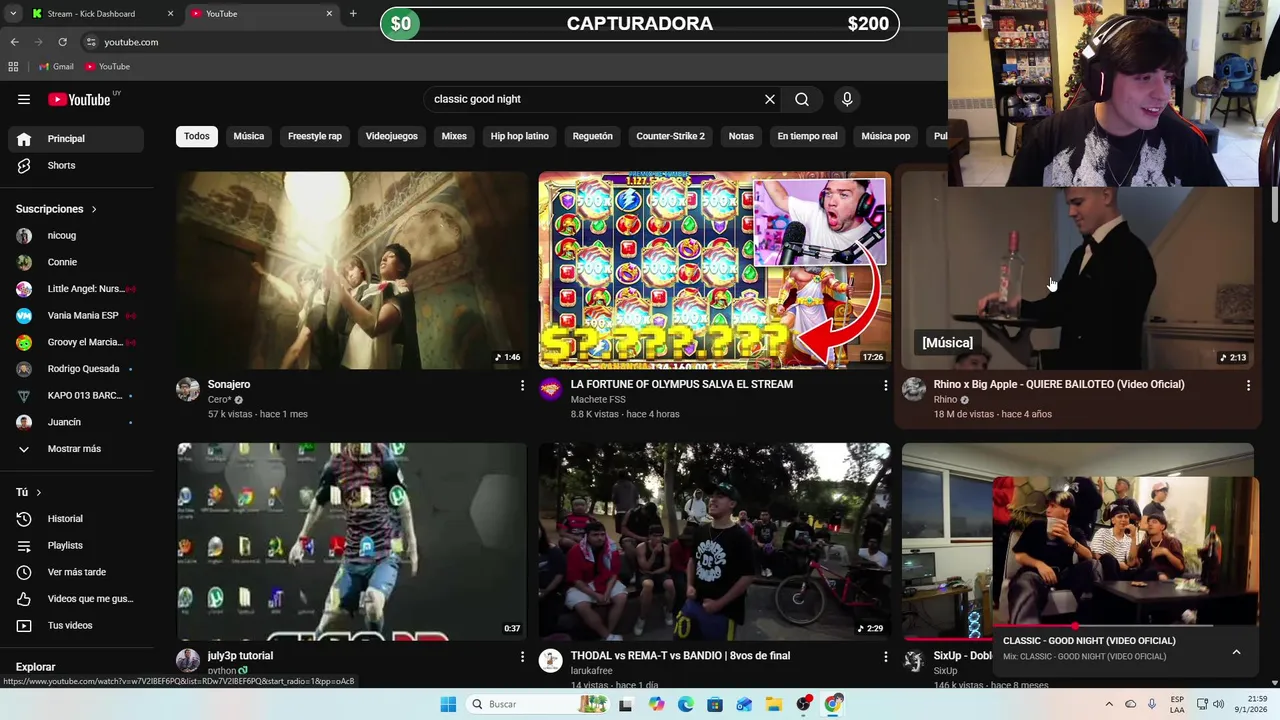This screenshot has width=1280, height=720.
Task: Click the miniplayer video preview
Action: [x=1125, y=551]
